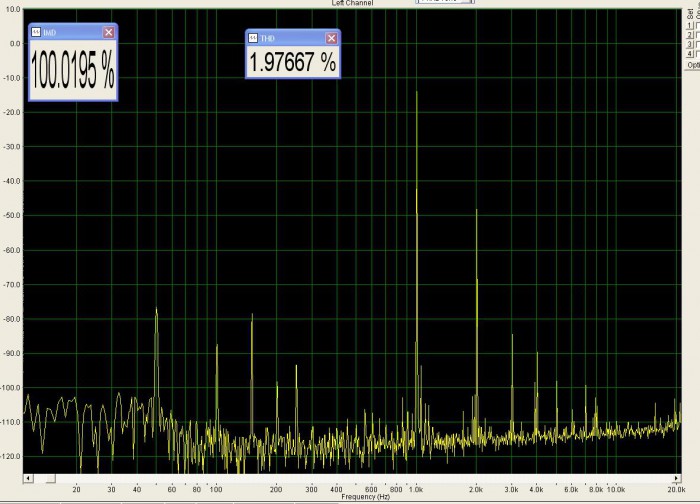Click the scrollbar right arrow
700x504 pixels.
(677, 478)
